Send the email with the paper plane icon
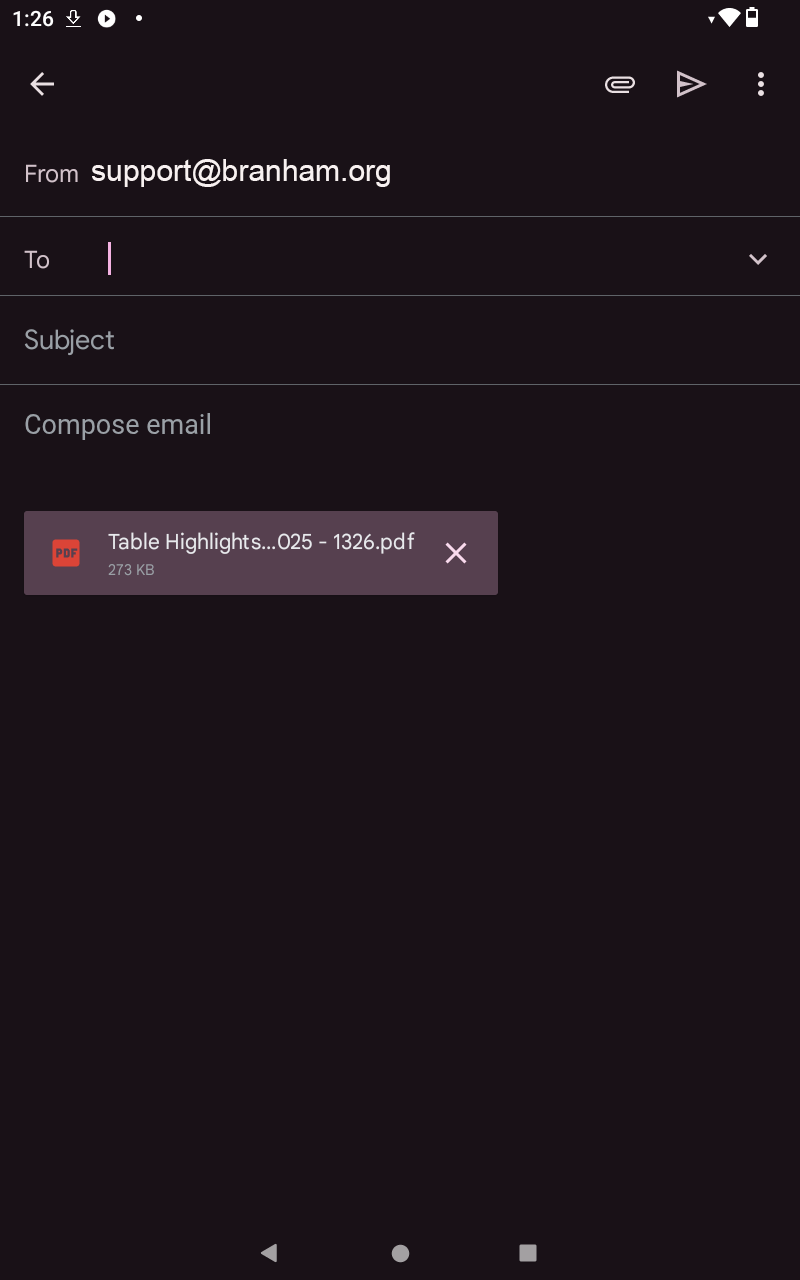800x1280 pixels. 691,85
